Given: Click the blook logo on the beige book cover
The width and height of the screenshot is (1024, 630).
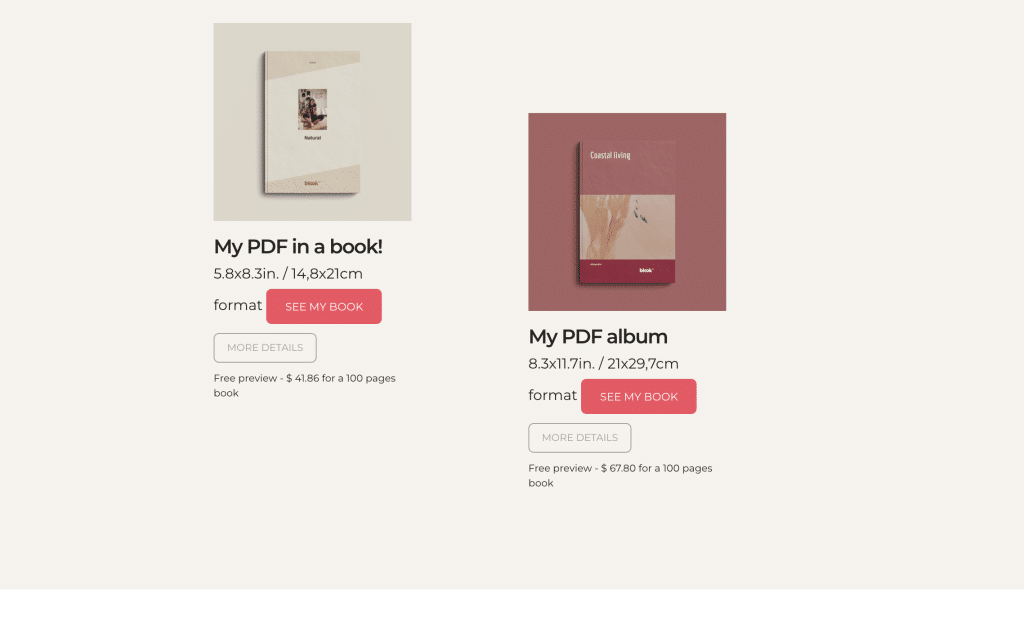Looking at the screenshot, I should [312, 183].
